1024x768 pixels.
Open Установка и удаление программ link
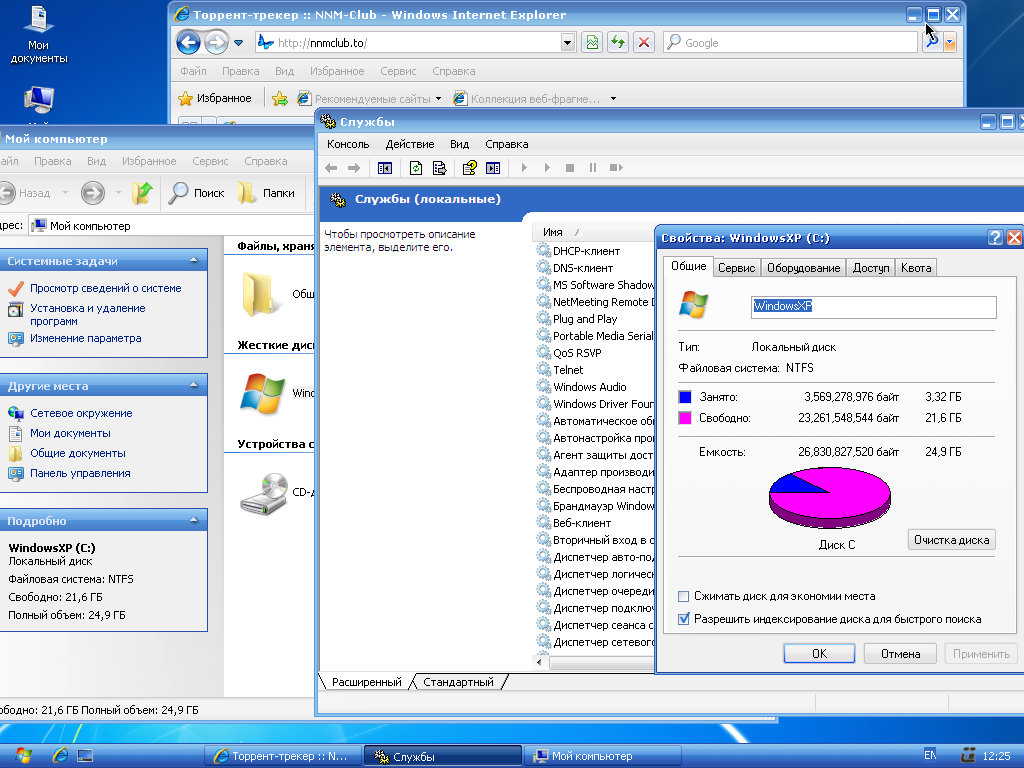point(88,315)
